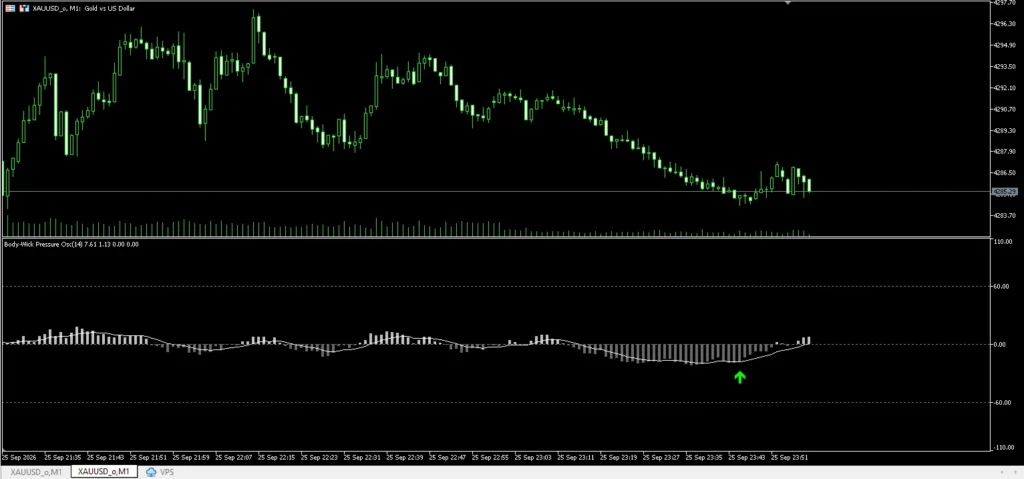This screenshot has width=1024, height=479.
Task: Click the current price tag 4285.29
Action: tap(1004, 191)
